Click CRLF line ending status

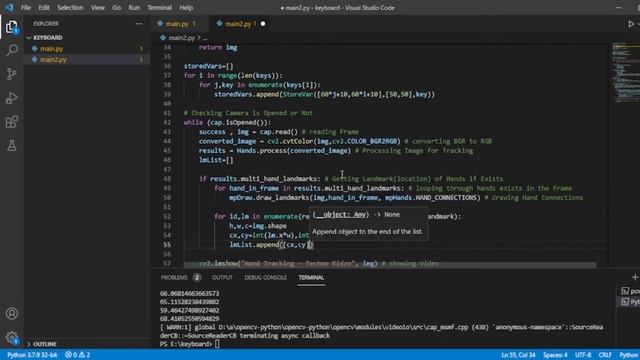point(605,355)
